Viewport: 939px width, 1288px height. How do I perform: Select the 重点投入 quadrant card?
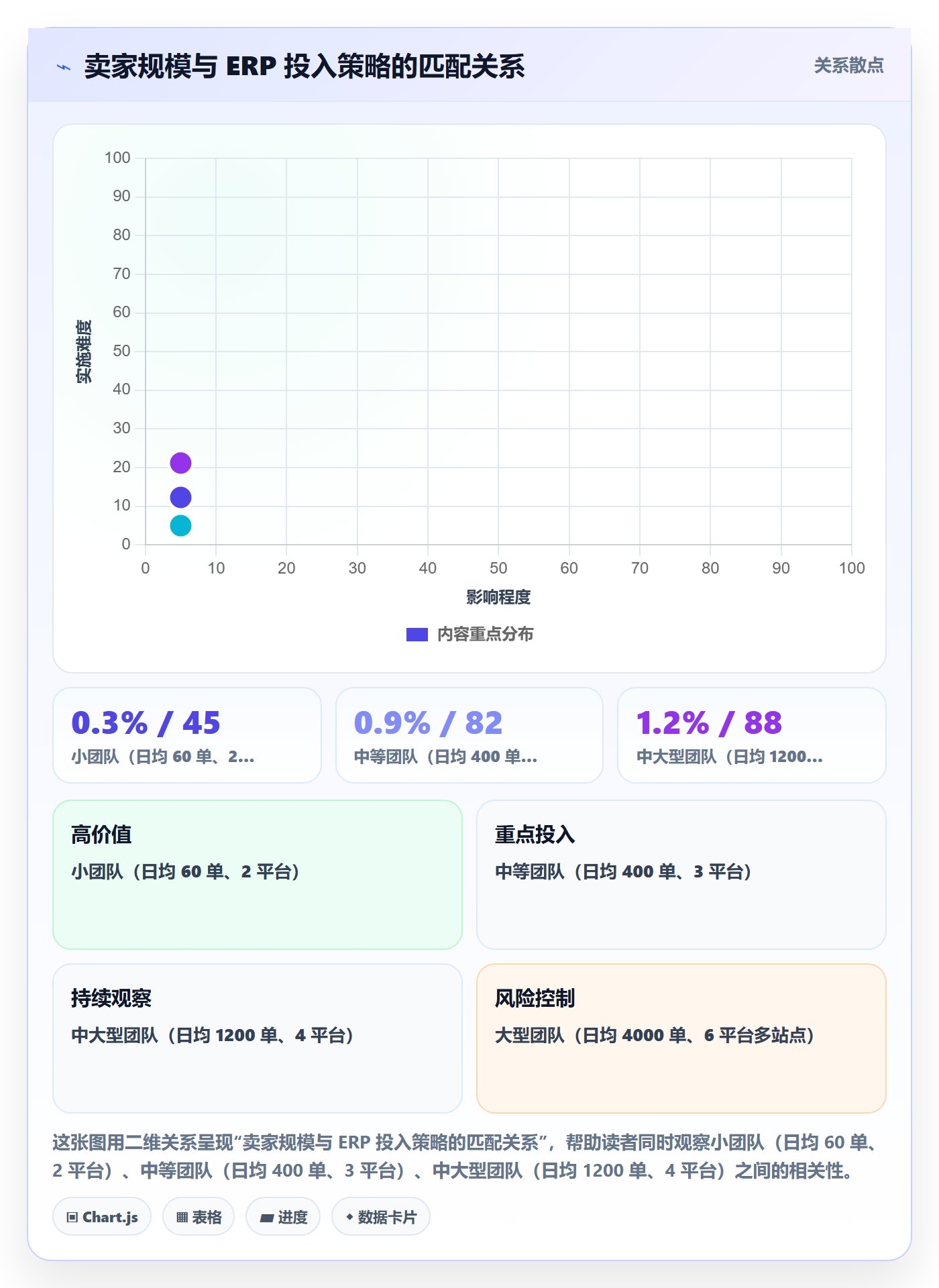(681, 875)
